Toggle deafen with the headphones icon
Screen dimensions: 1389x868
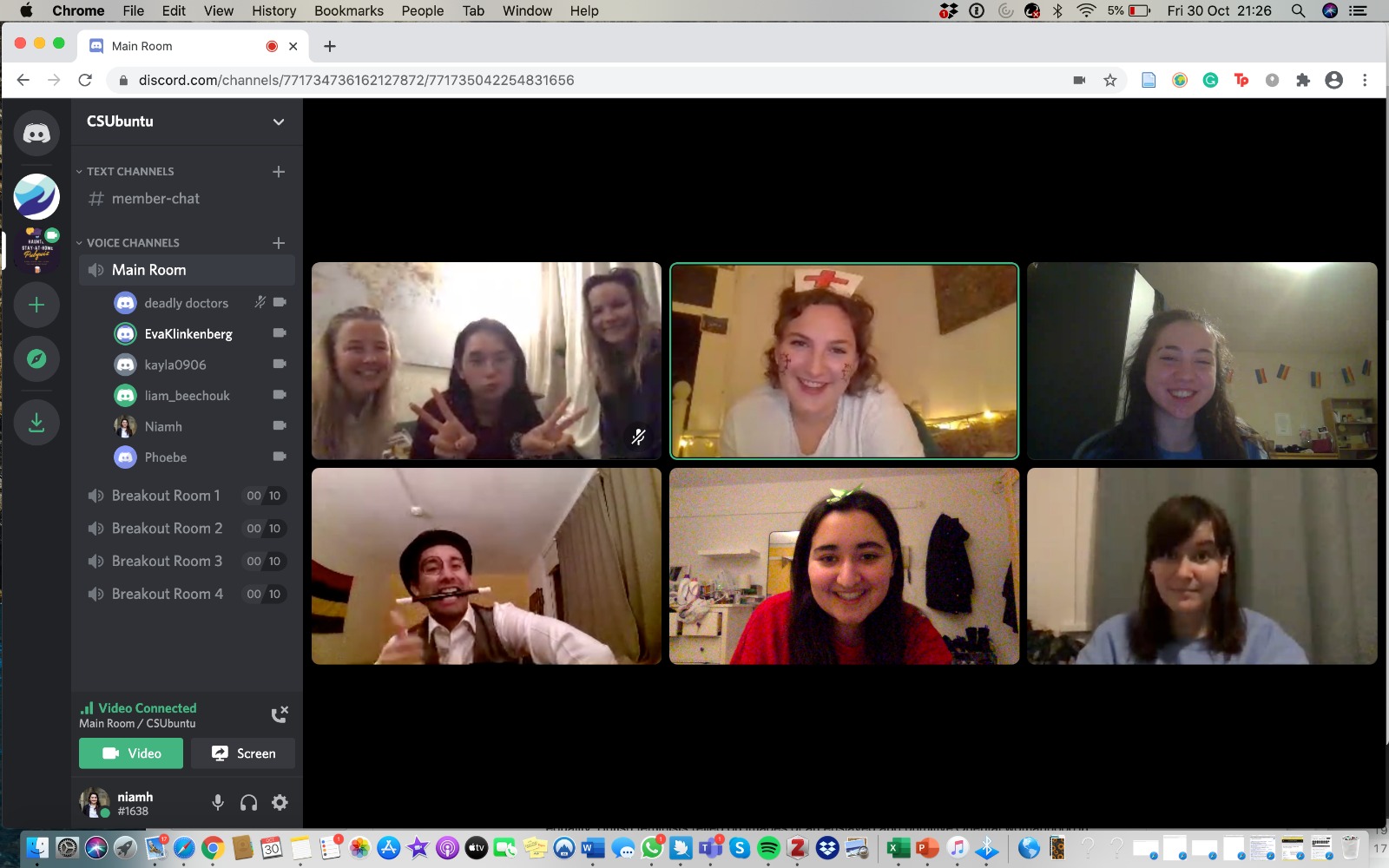tap(249, 803)
